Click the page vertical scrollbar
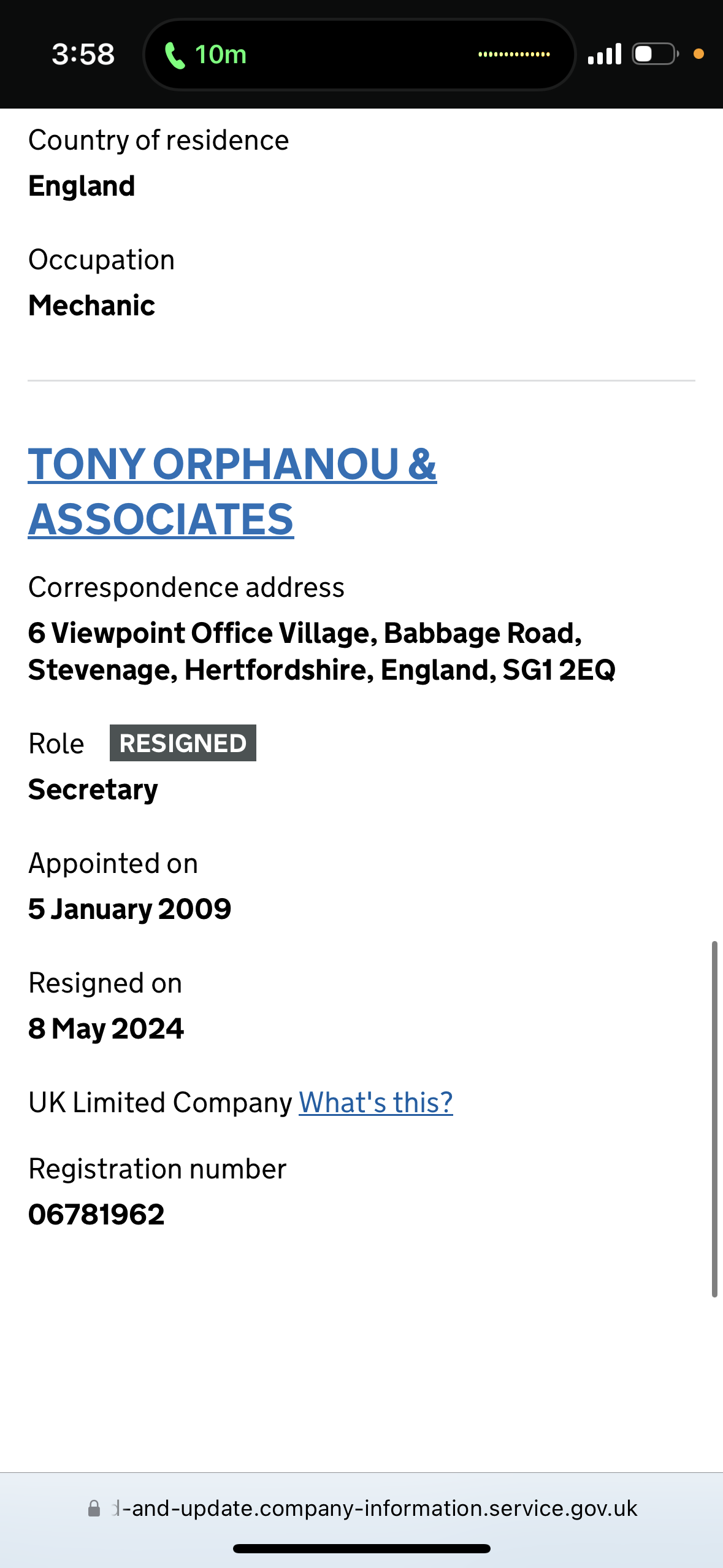The height and width of the screenshot is (1568, 723). tap(714, 1118)
